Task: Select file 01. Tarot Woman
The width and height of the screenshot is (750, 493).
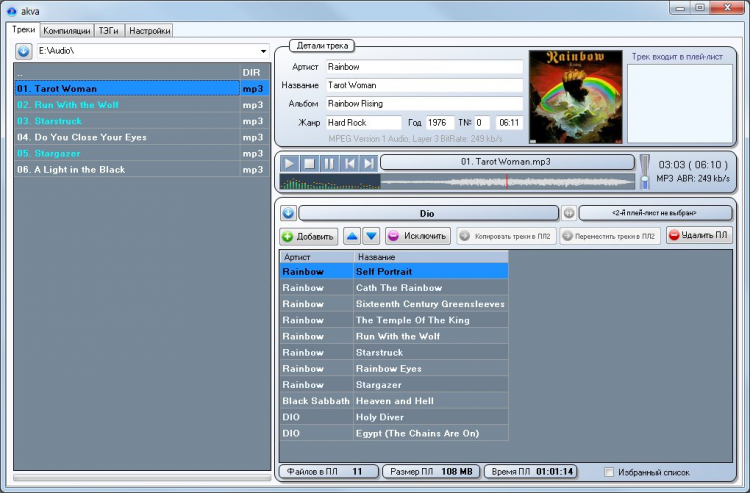Action: point(142,88)
